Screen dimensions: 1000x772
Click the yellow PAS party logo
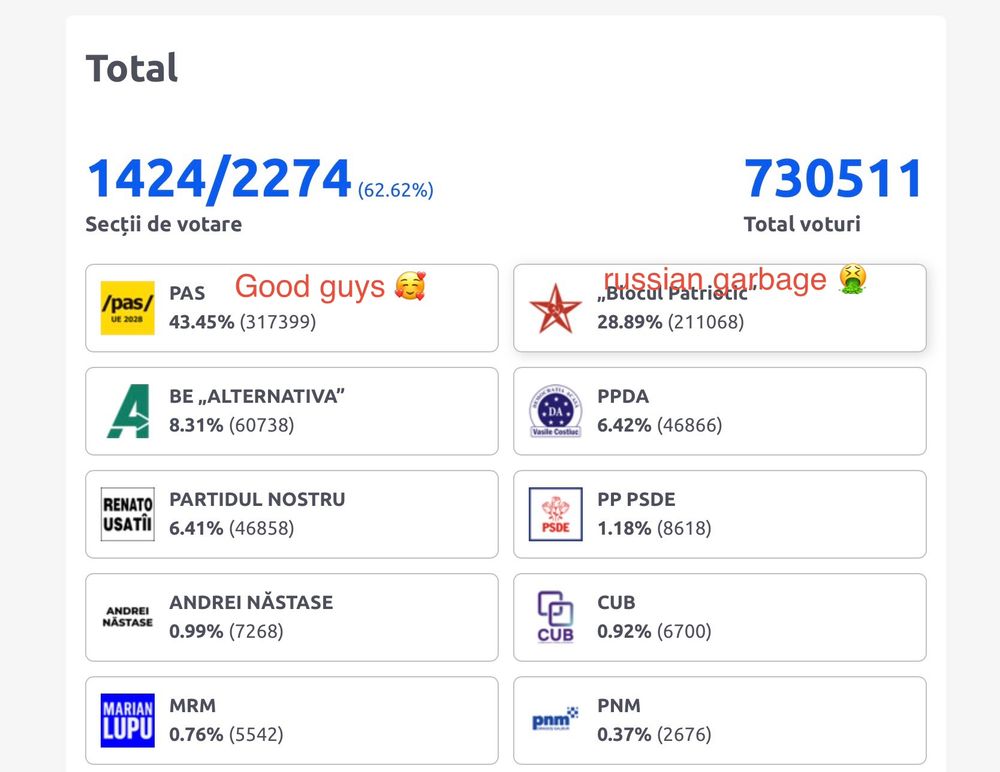127,308
